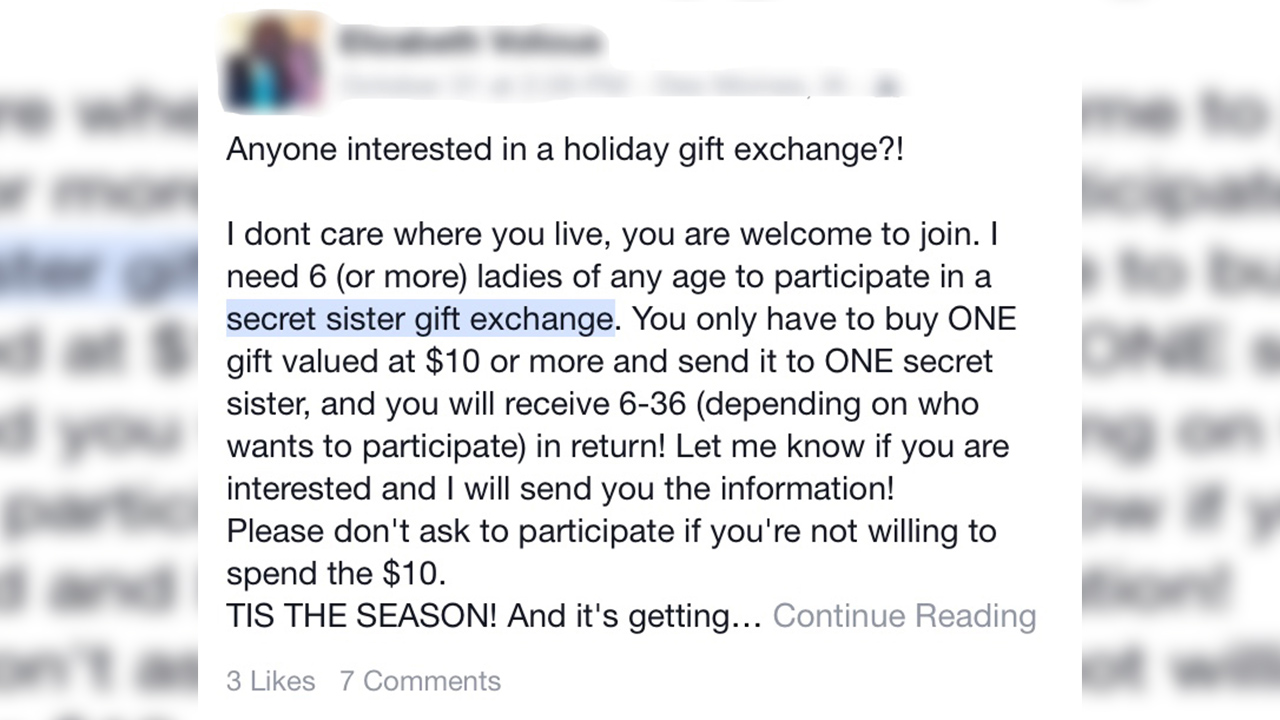Open the 7 Comments thread

420,681
